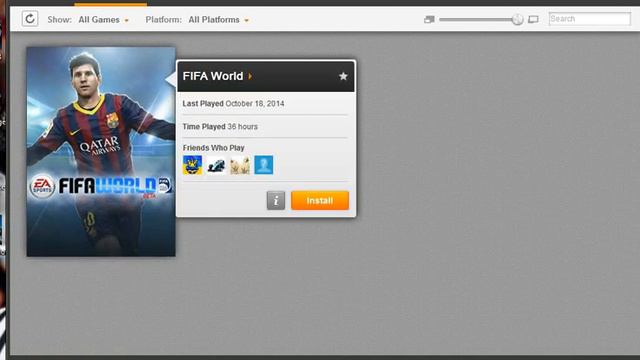The image size is (640, 360).
Task: Show FIFA World game info button
Action: tap(276, 200)
